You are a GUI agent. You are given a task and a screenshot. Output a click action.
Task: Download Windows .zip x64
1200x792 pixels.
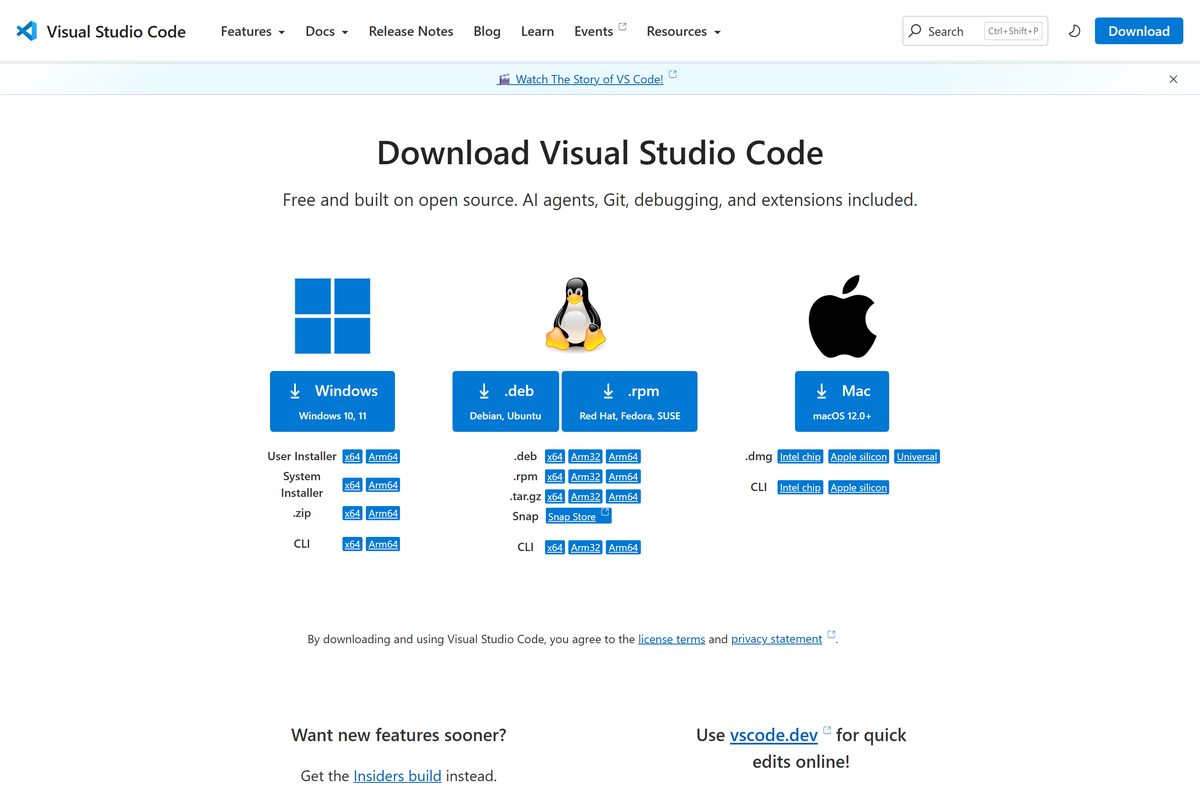tap(352, 513)
